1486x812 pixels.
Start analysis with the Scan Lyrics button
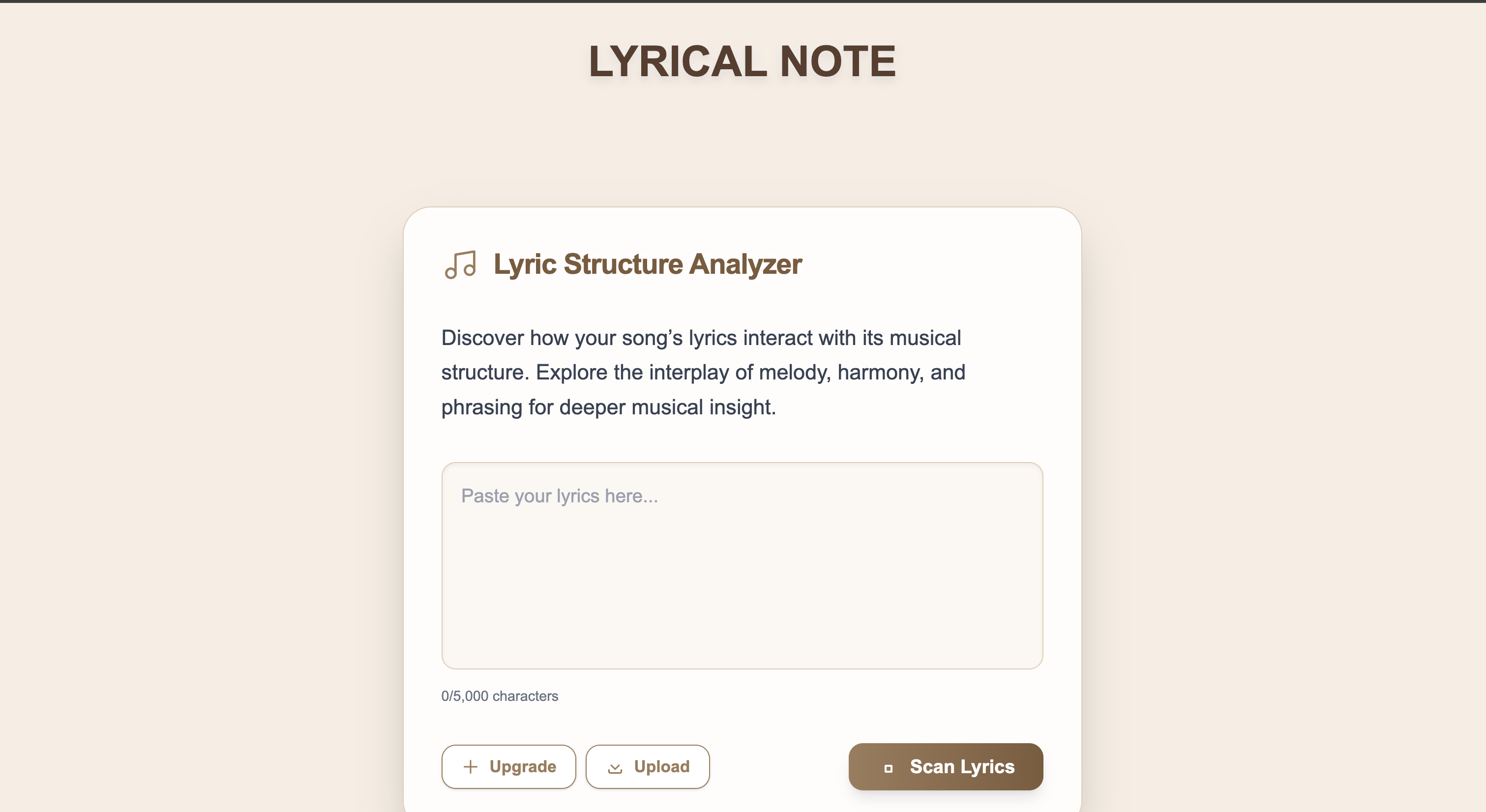pos(945,766)
